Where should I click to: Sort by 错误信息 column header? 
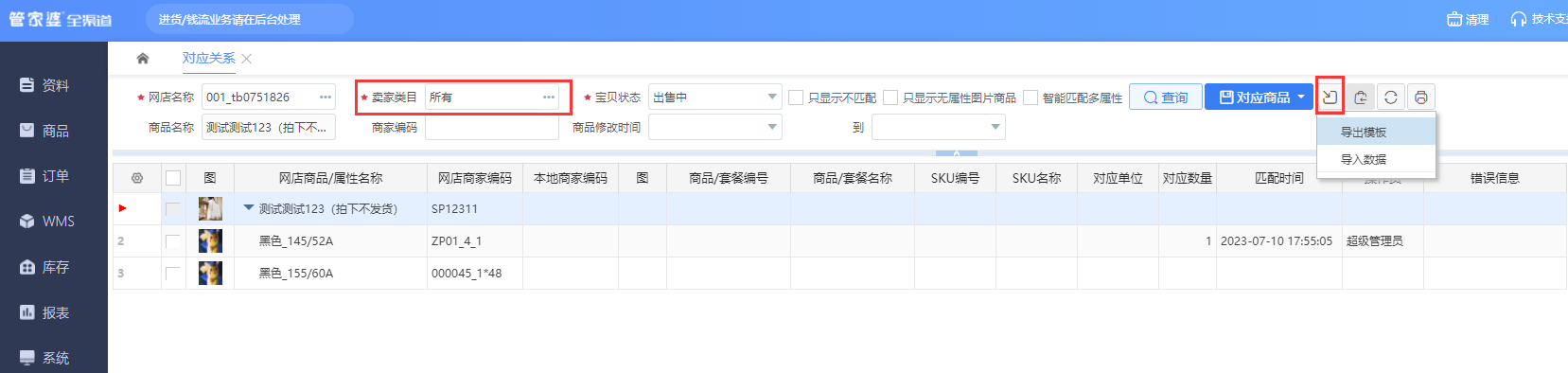pyautogui.click(x=1495, y=178)
